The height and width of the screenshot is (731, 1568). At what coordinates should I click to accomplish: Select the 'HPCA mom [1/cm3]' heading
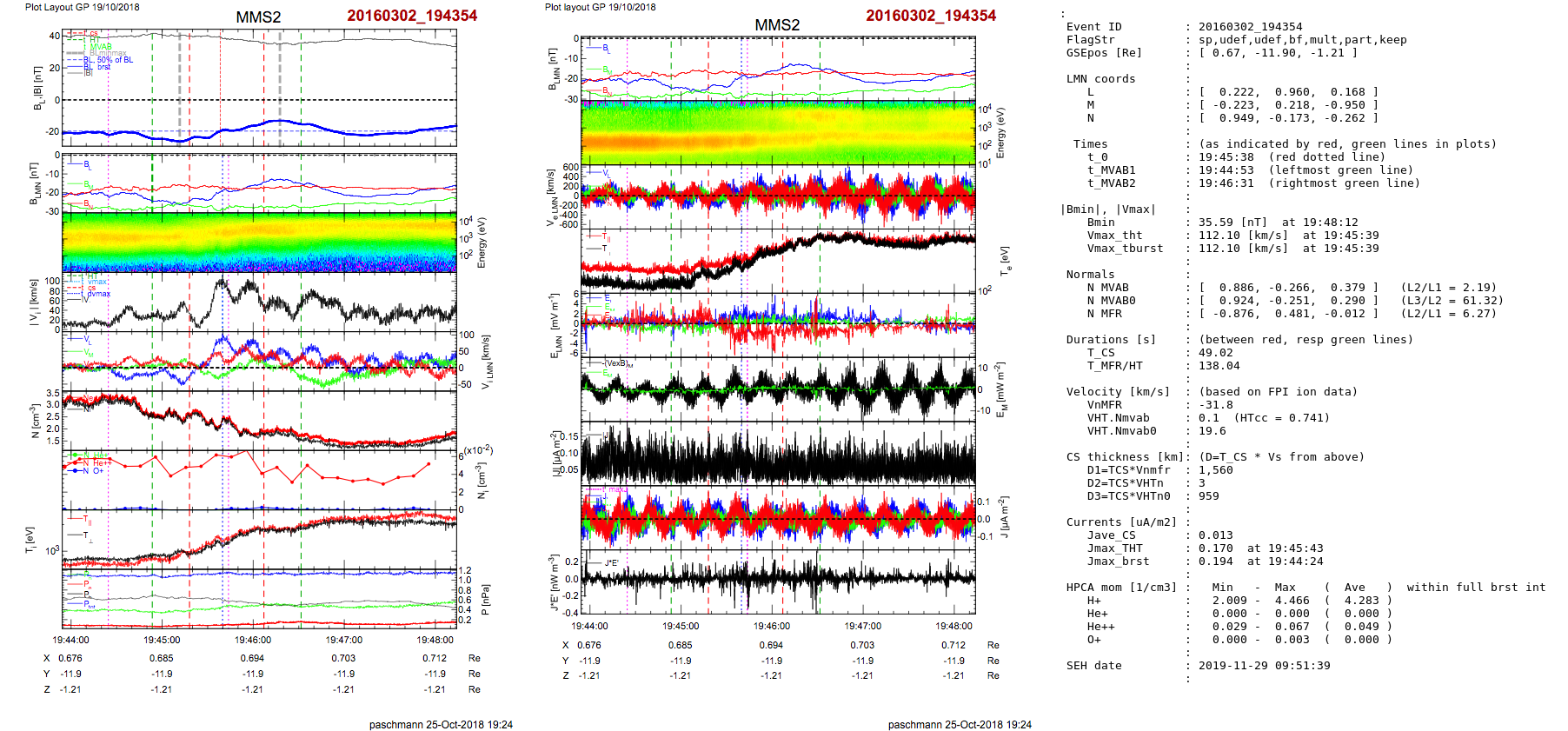1121,588
